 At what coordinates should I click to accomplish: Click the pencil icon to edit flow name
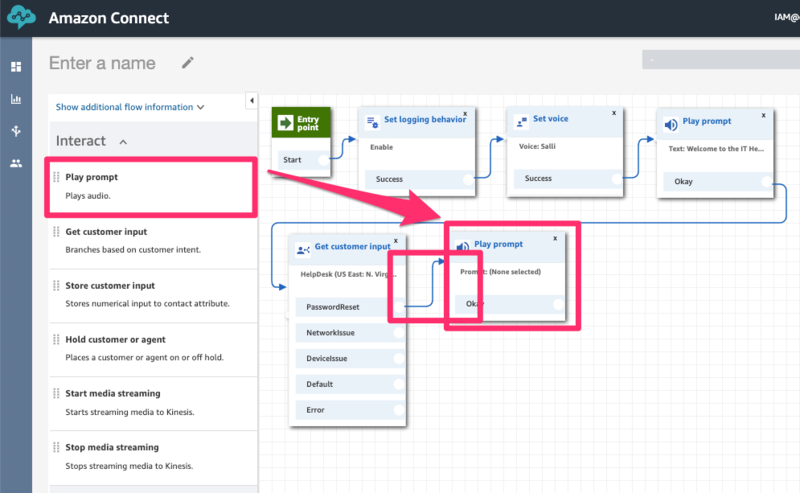pos(188,63)
